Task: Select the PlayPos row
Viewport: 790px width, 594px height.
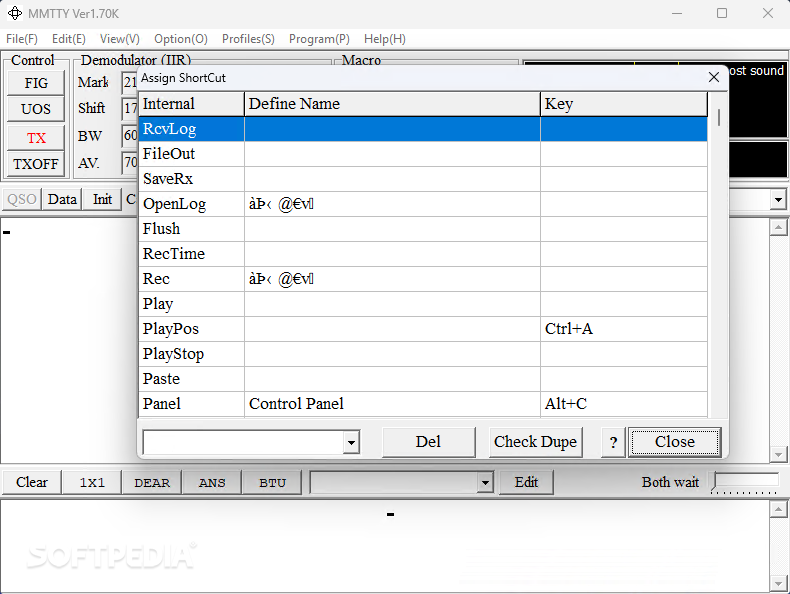Action: [423, 329]
